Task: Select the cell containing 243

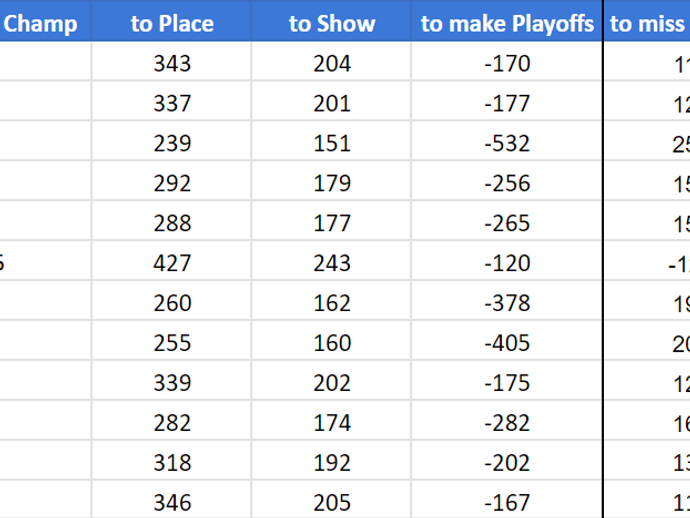Action: pyautogui.click(x=332, y=263)
